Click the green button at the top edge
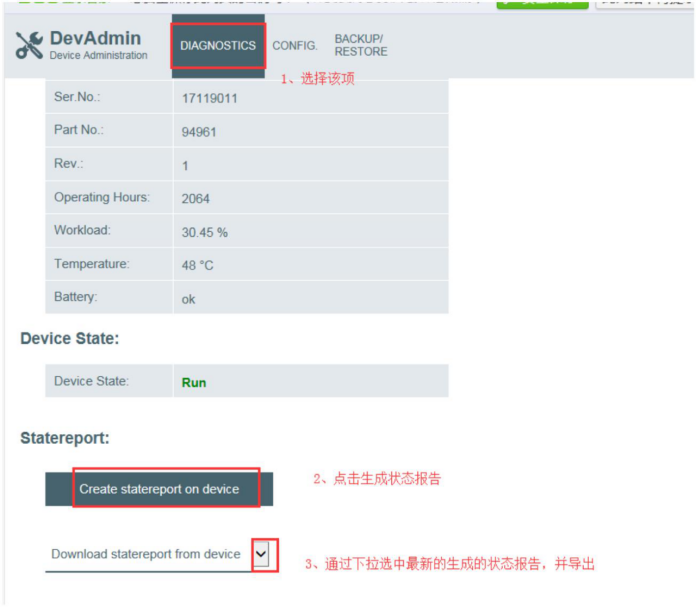696x607 pixels. [x=542, y=4]
